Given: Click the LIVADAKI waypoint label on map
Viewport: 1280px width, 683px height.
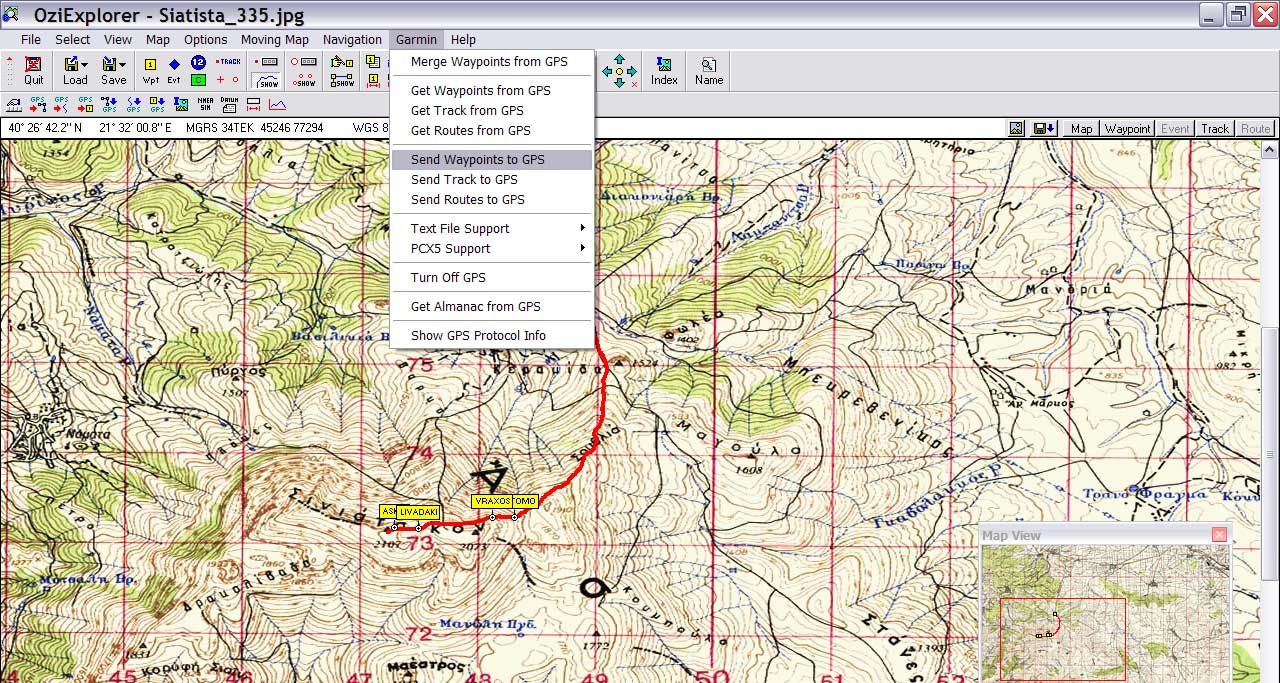Looking at the screenshot, I should coord(419,512).
